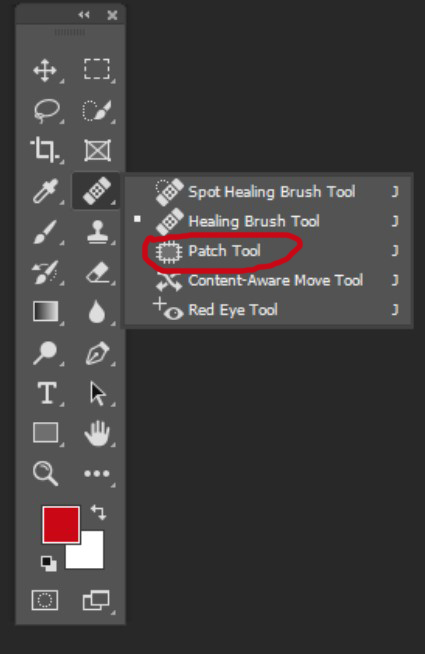Collapse the toolbar with double-arrow
The image size is (425, 654).
coord(83,15)
